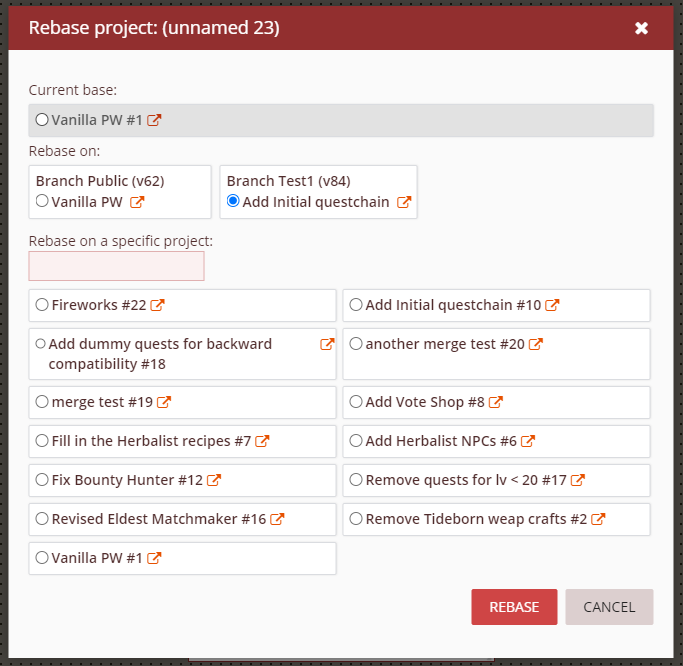Open external link for Add Initial questchain #10
Image resolution: width=683 pixels, height=666 pixels.
552,305
